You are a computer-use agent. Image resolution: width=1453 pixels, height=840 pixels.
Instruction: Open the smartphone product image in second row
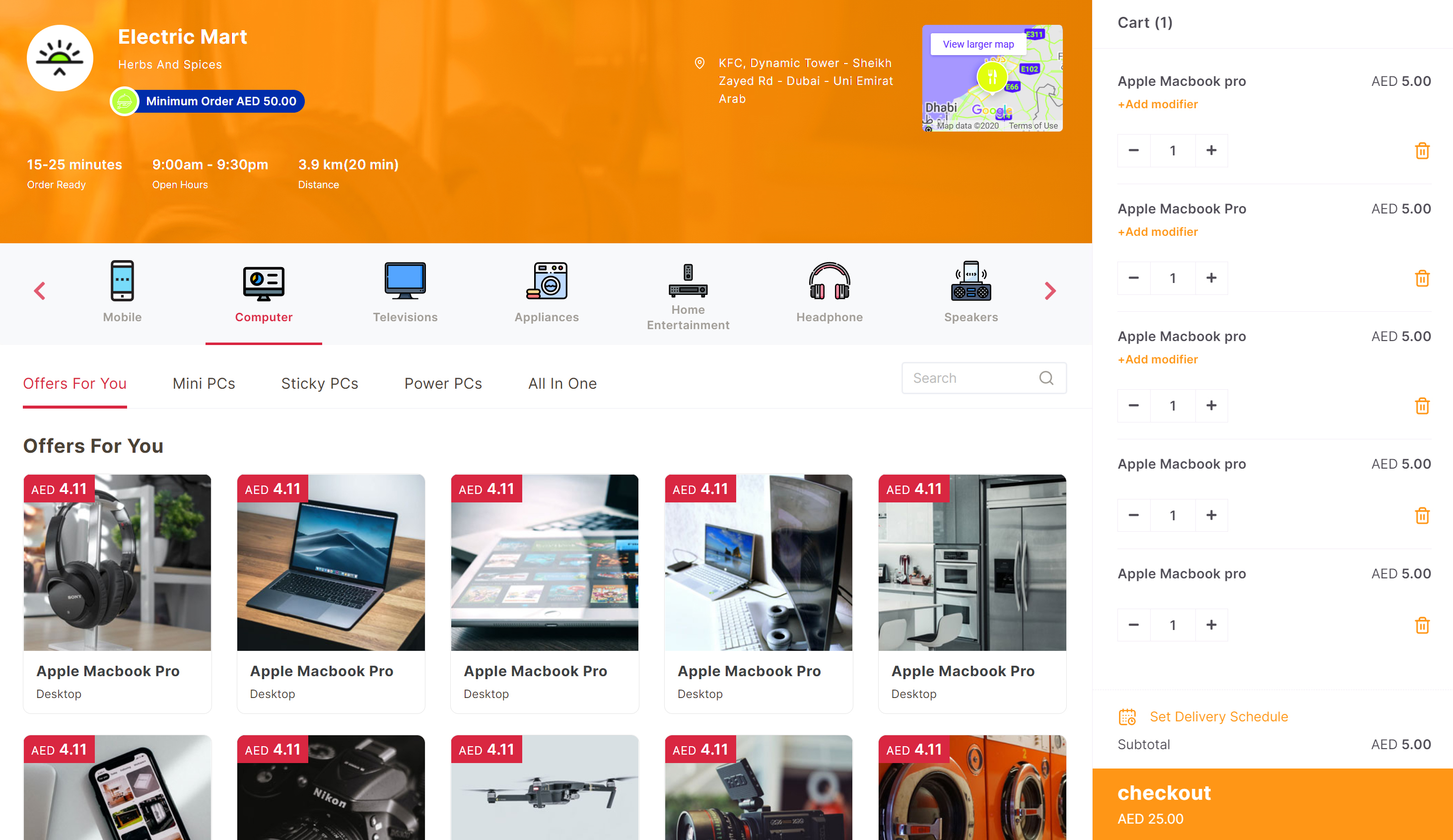click(117, 787)
